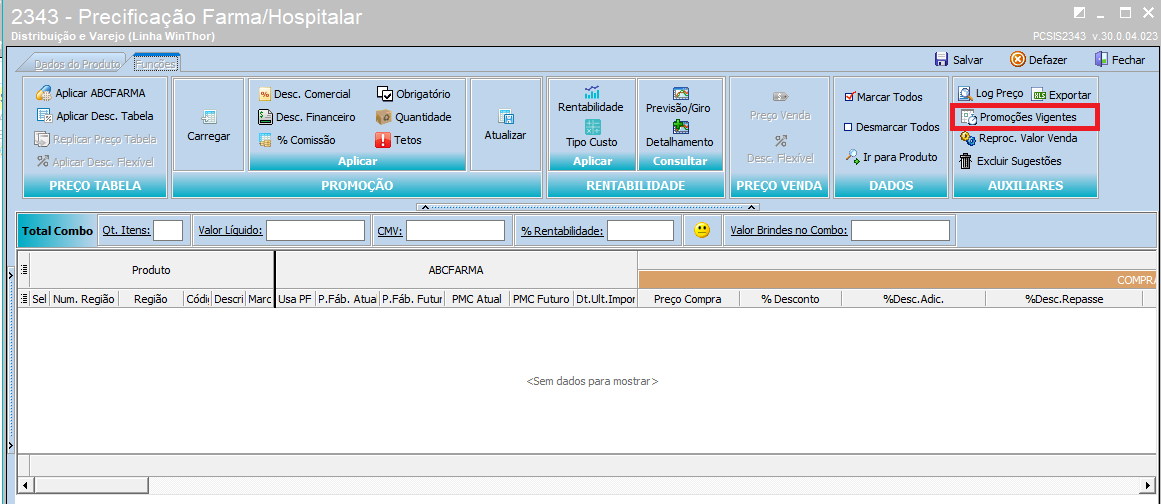Click %Desc.Adic. column header

[914, 298]
